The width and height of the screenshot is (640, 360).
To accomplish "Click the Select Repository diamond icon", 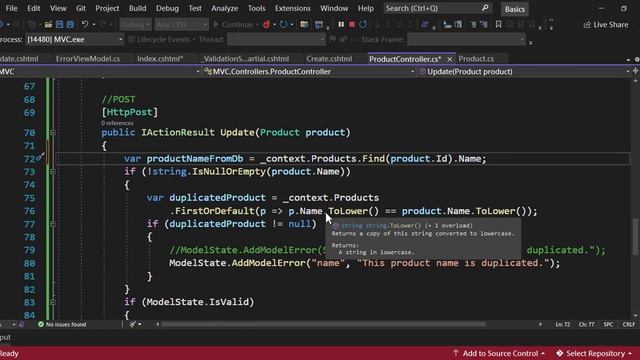I will coord(560,353).
